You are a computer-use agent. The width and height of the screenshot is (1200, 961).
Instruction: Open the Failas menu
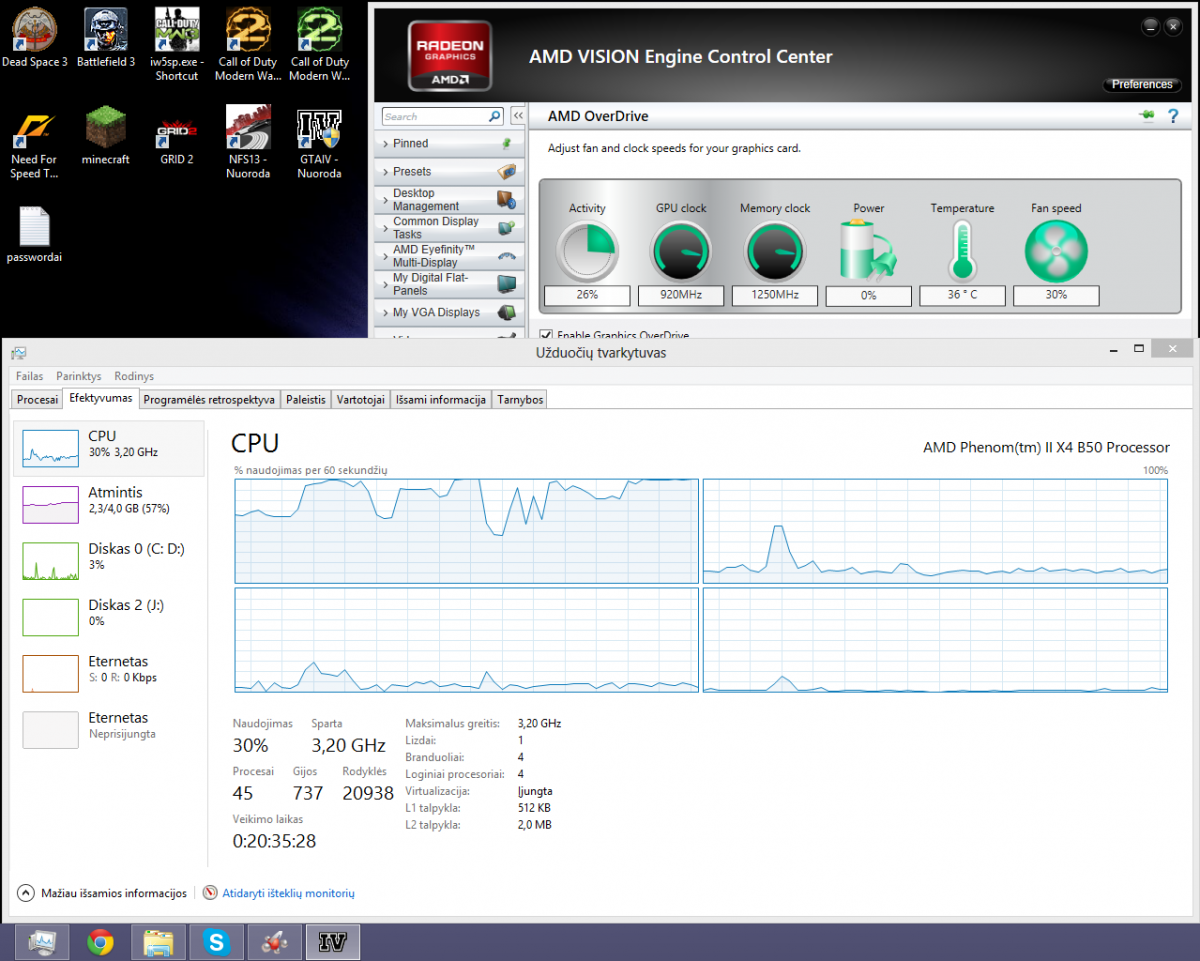(29, 376)
